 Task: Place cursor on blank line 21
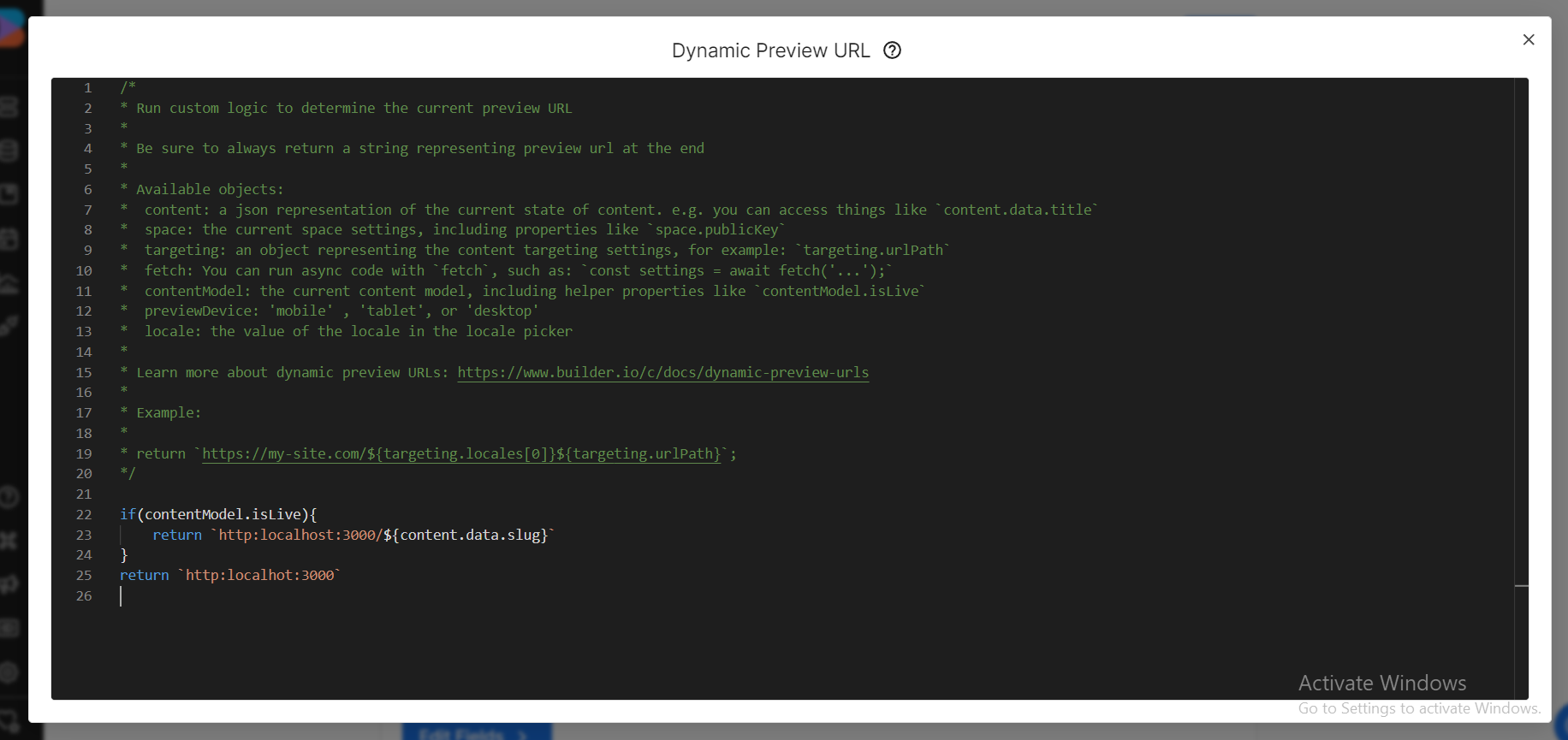click(342, 494)
